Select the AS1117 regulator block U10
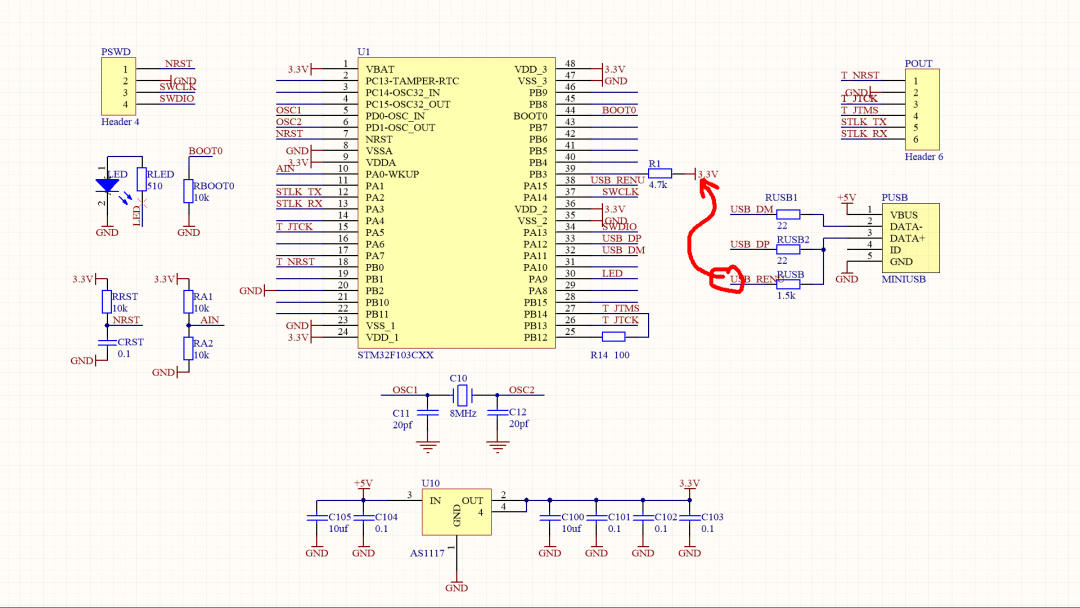Screen dimensions: 1080x608 (x=457, y=512)
